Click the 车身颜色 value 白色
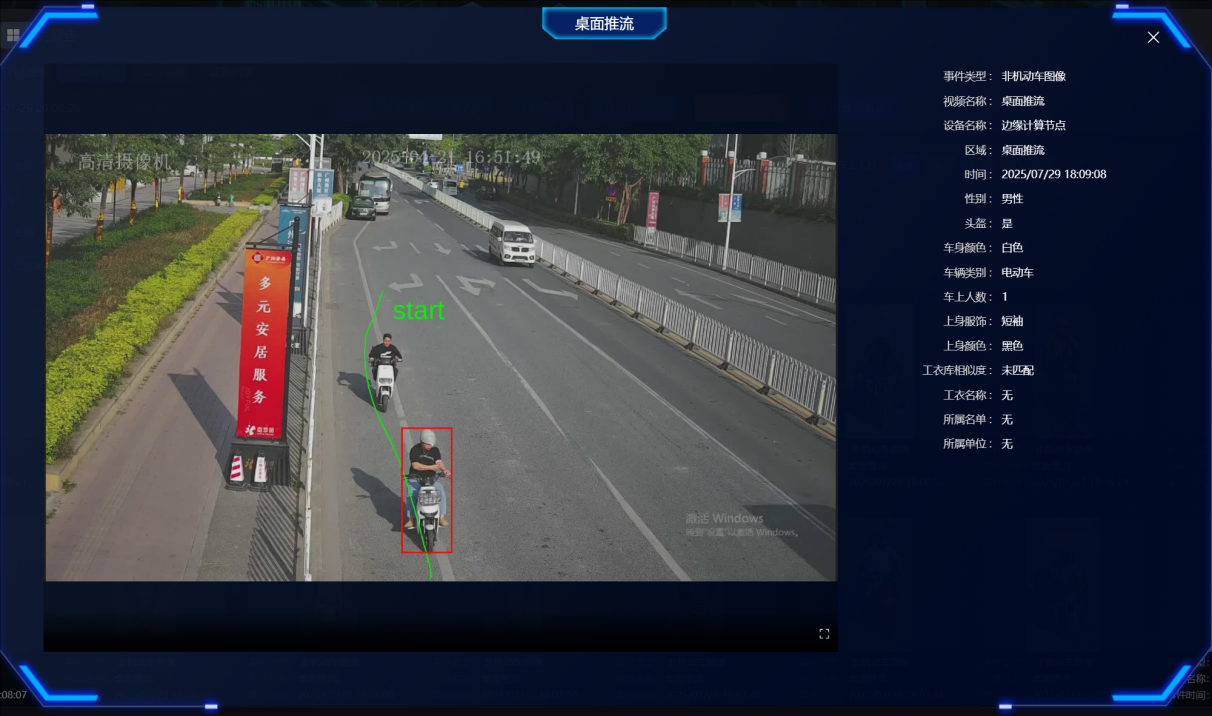The width and height of the screenshot is (1212, 716). [x=1012, y=248]
